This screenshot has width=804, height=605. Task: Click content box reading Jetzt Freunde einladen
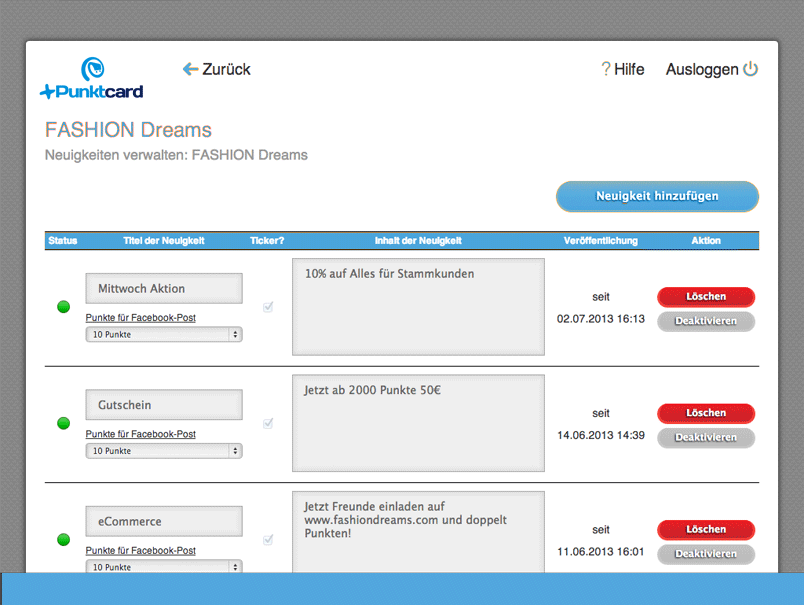click(x=418, y=532)
